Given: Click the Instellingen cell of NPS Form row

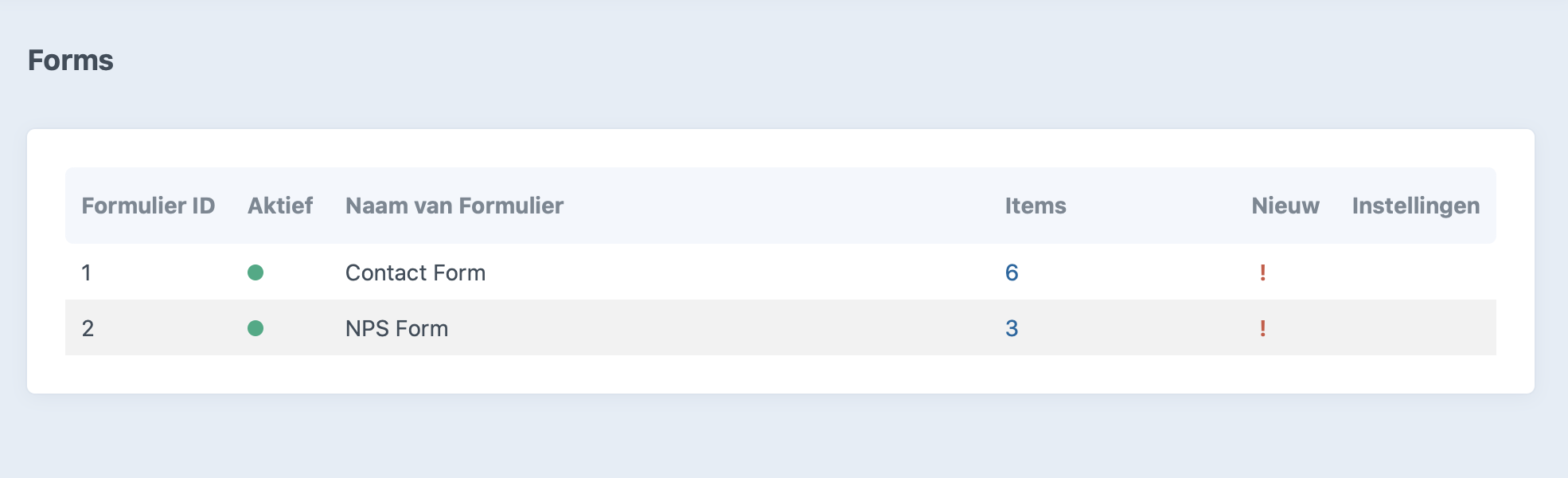Looking at the screenshot, I should coord(1416,328).
